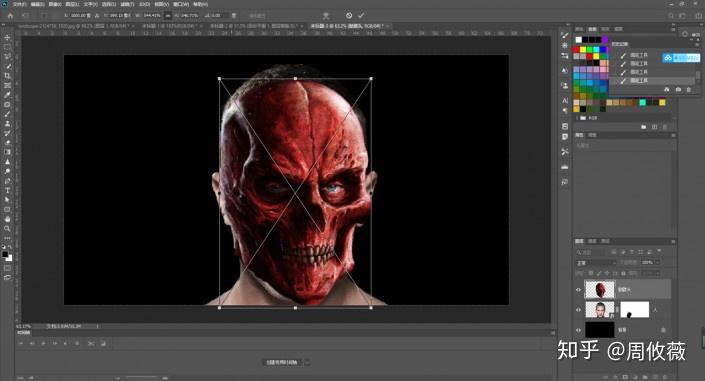Screen dimensions: 705x381
Task: Click the width percentage field in options bar
Action: coord(152,15)
